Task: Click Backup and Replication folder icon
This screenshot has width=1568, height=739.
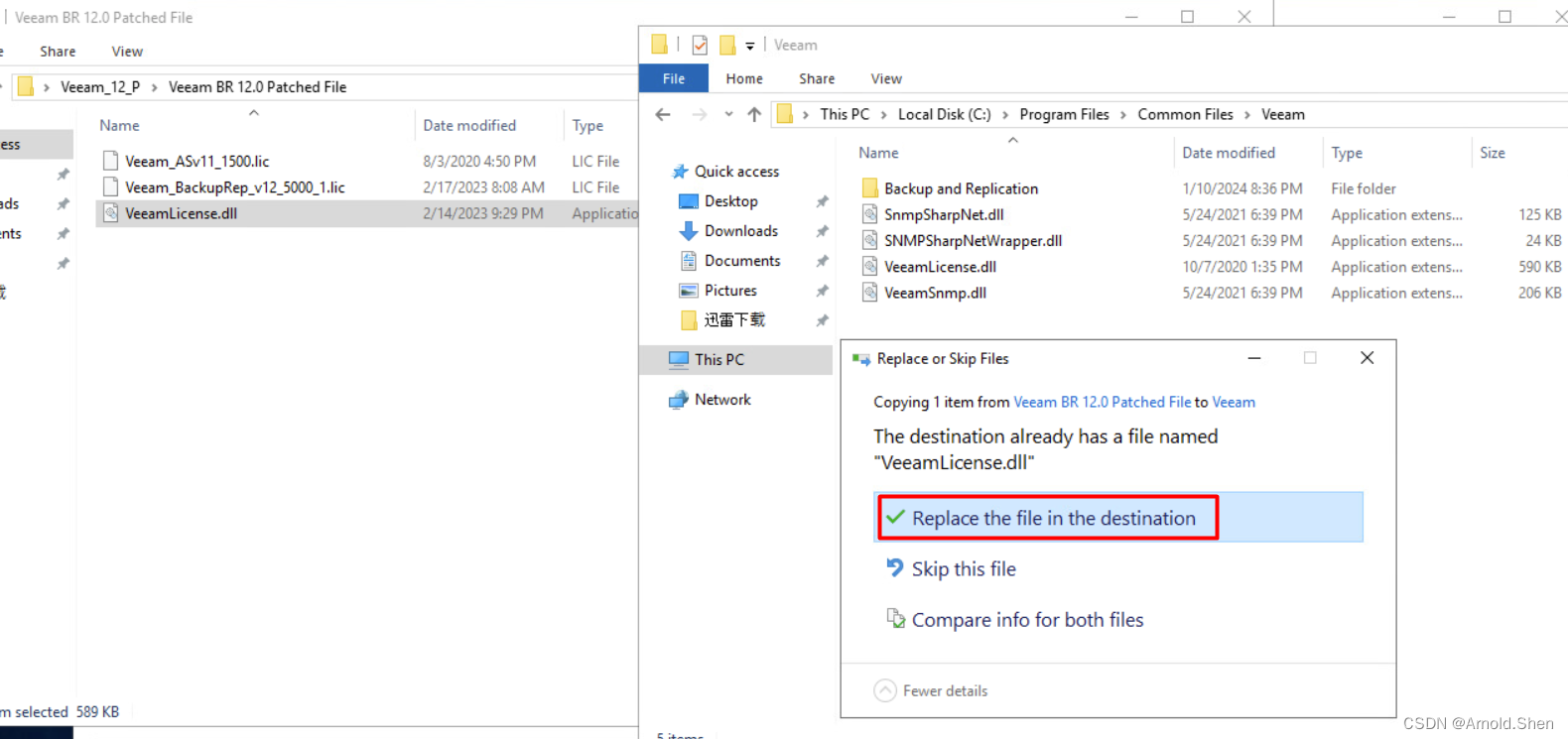Action: 870,188
